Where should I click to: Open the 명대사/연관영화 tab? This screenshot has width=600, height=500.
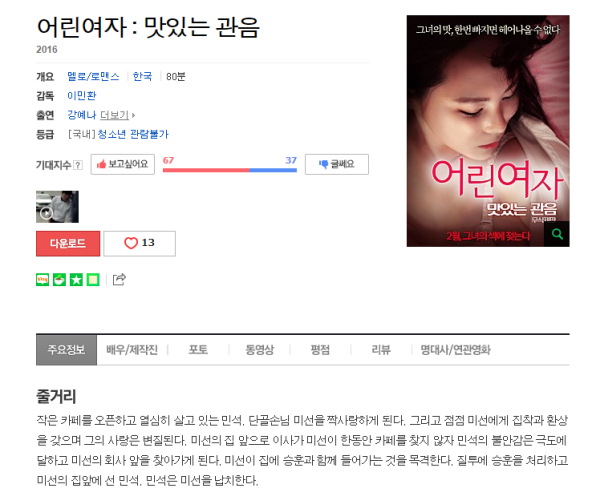pyautogui.click(x=455, y=350)
